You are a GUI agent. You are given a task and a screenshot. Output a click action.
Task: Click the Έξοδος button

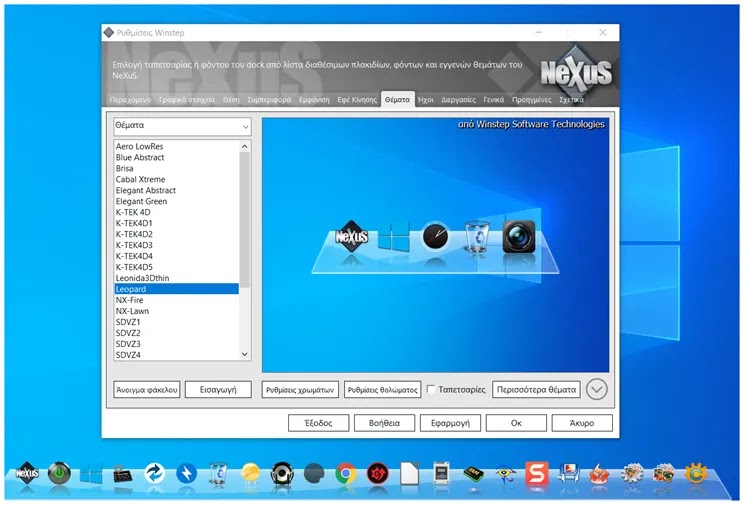pyautogui.click(x=318, y=423)
